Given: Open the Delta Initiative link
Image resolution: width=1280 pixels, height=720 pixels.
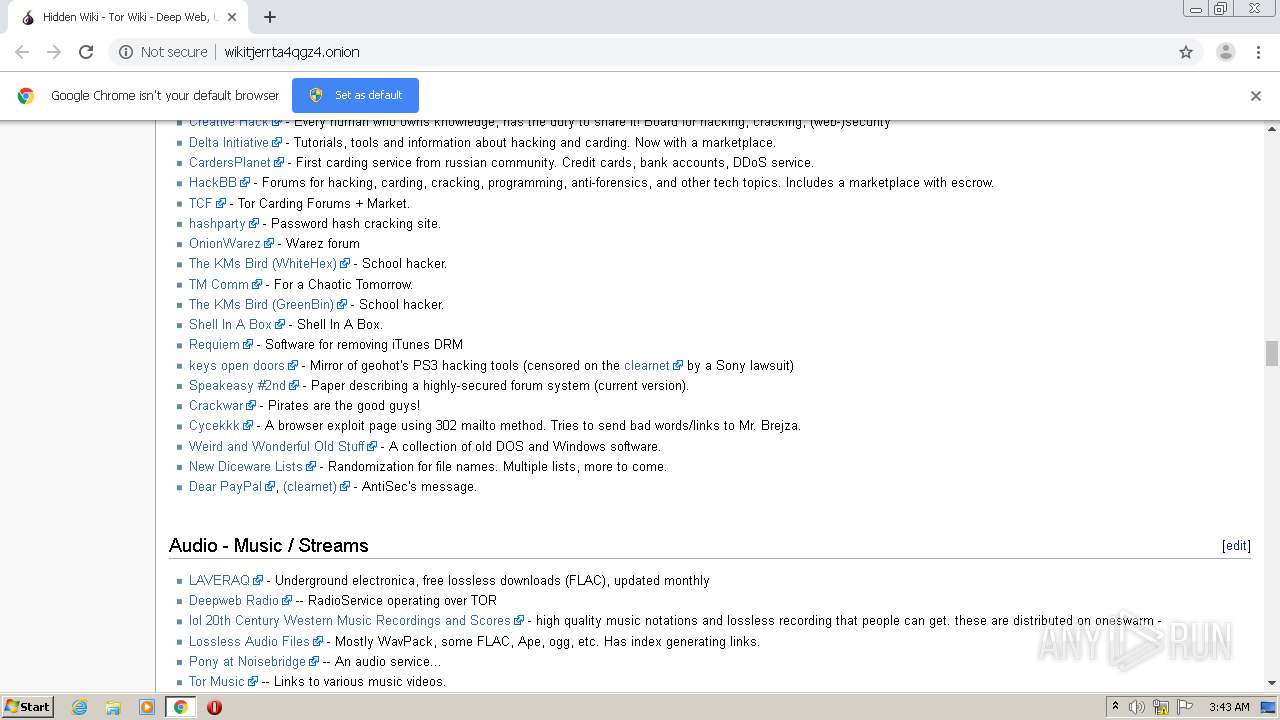Looking at the screenshot, I should coord(229,142).
